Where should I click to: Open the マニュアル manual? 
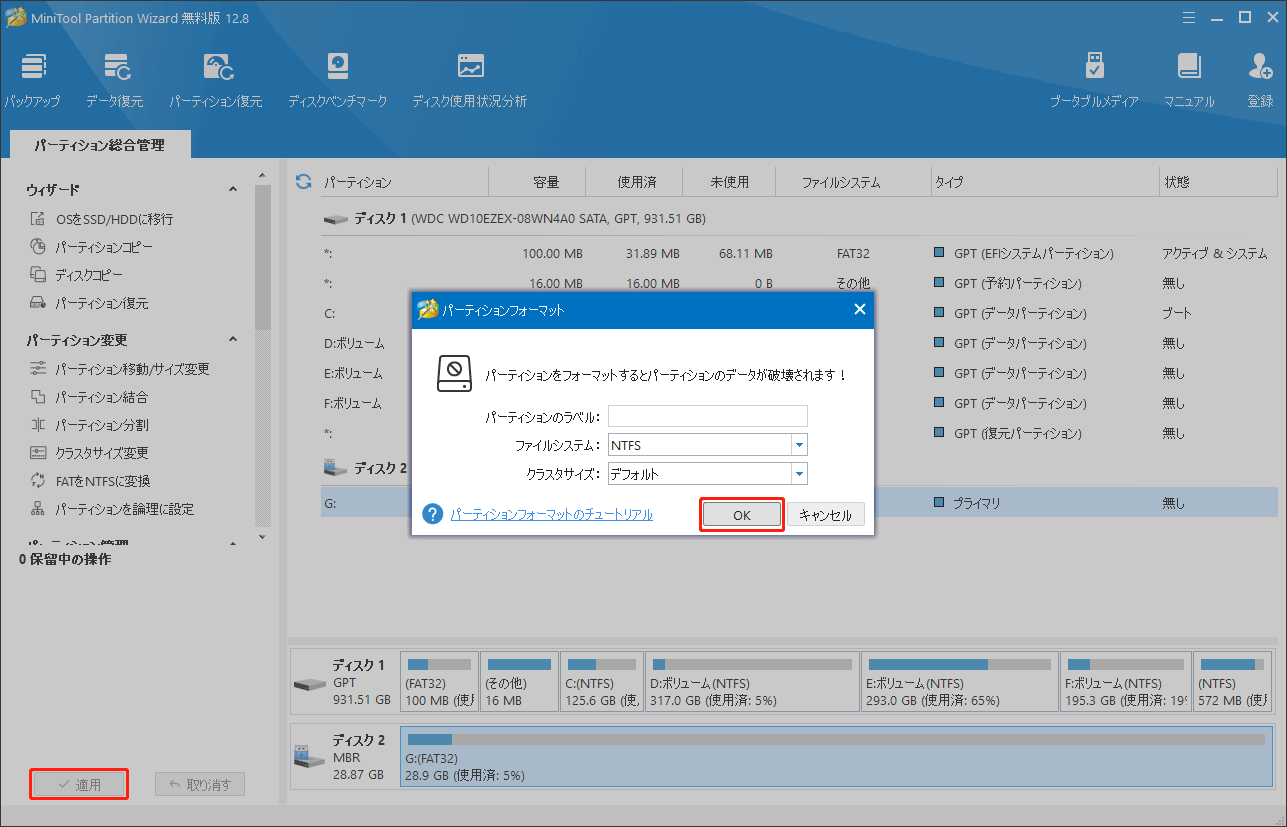point(1189,81)
